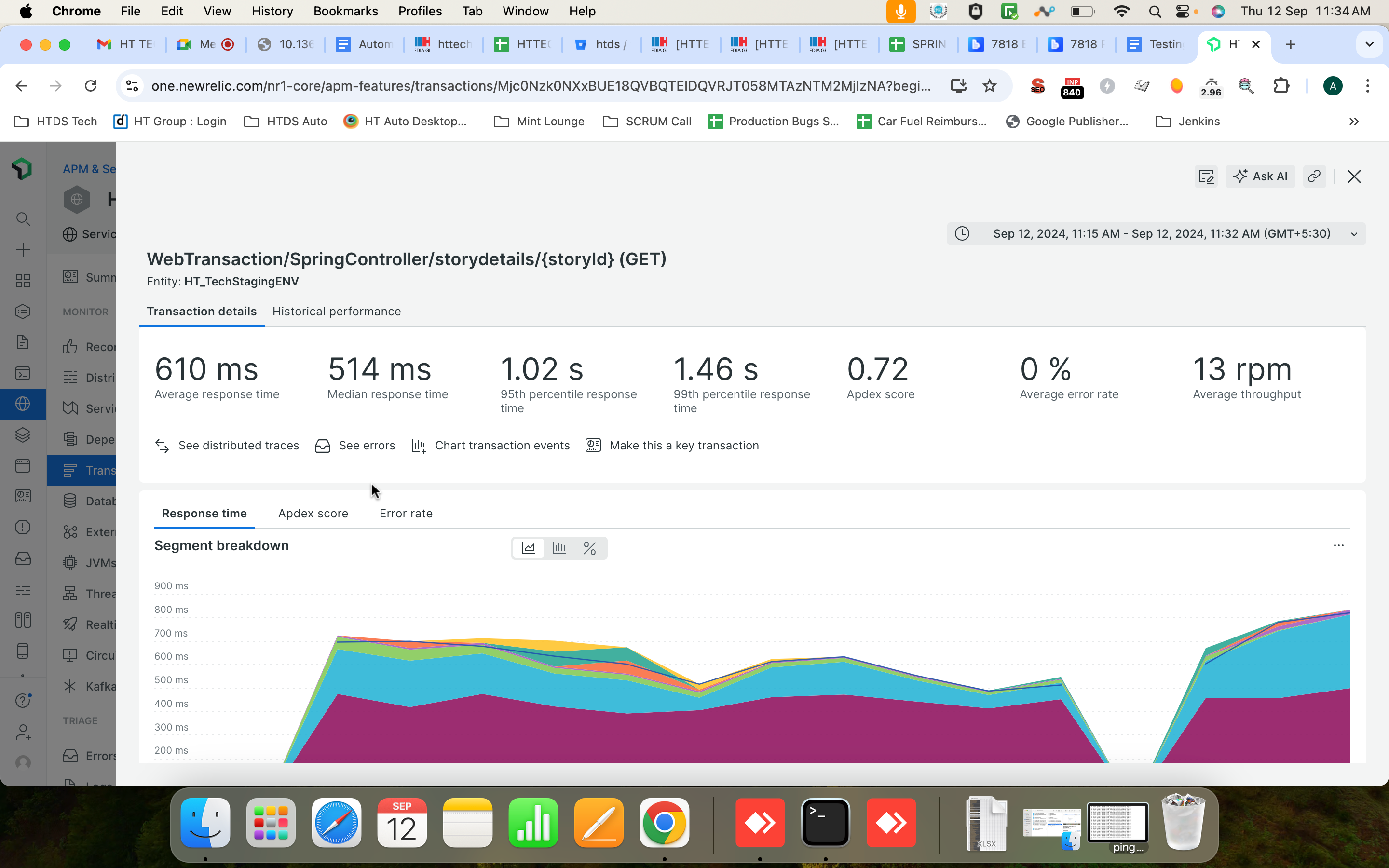This screenshot has height=868, width=1389.
Task: Click the Ask AI sparkle button
Action: (1260, 176)
